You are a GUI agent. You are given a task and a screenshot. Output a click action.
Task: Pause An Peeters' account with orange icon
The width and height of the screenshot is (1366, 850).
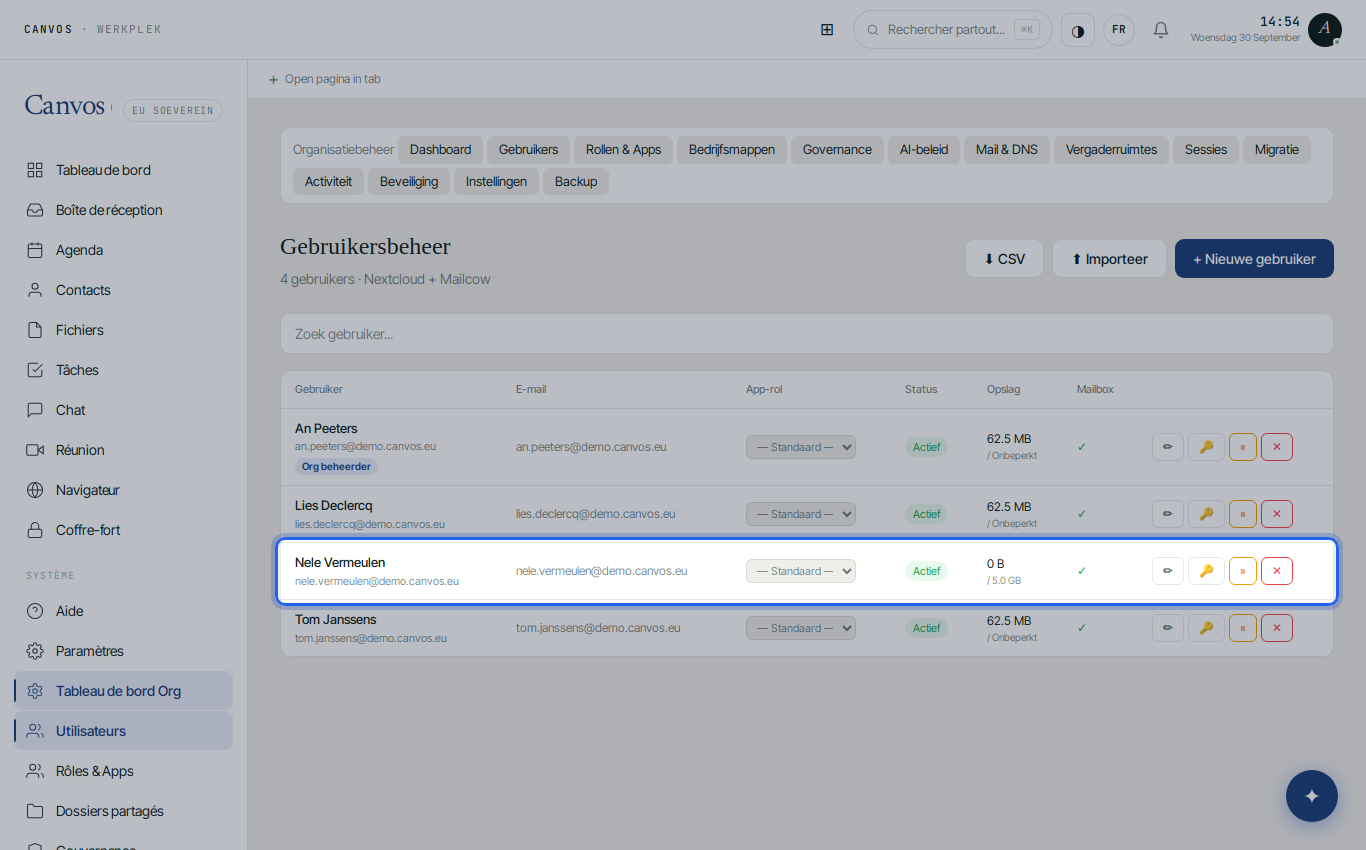(x=1243, y=447)
